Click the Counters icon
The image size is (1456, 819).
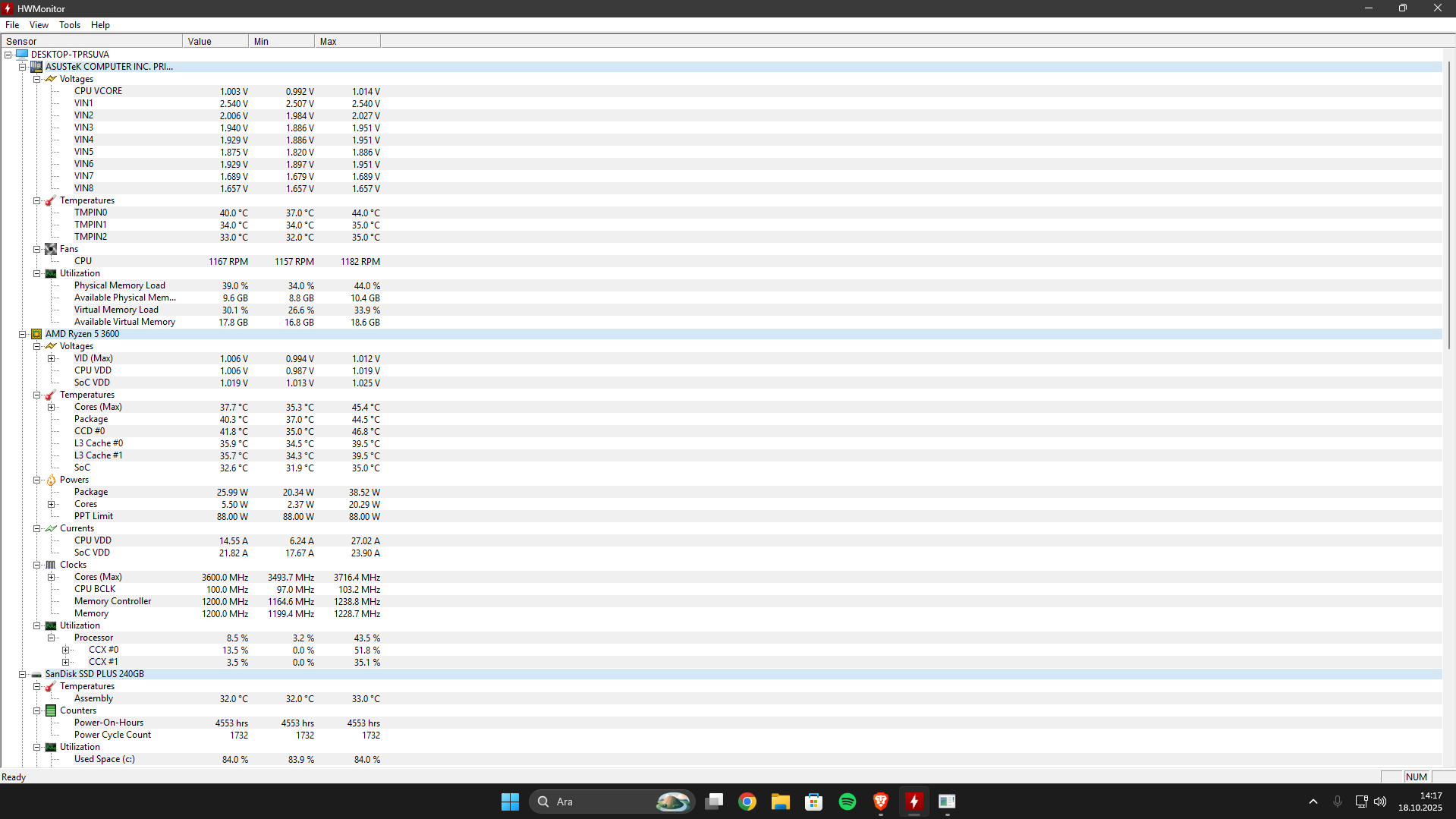[x=51, y=710]
